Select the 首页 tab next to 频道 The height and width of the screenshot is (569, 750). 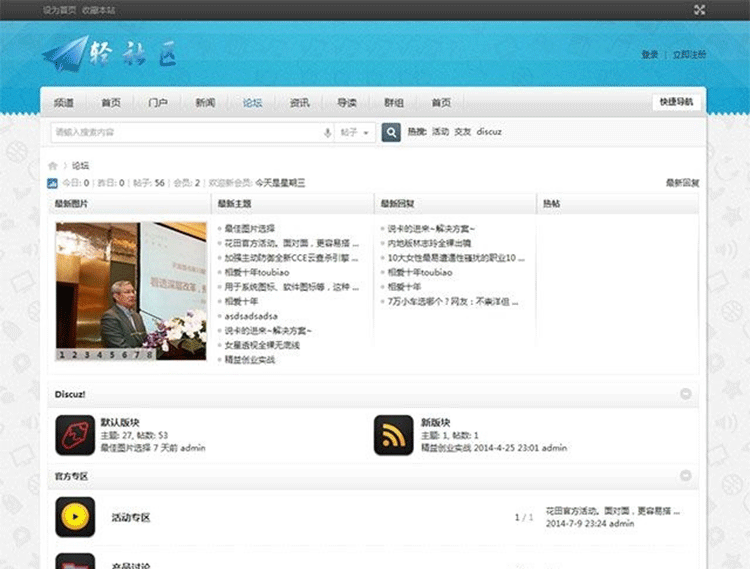(x=111, y=103)
